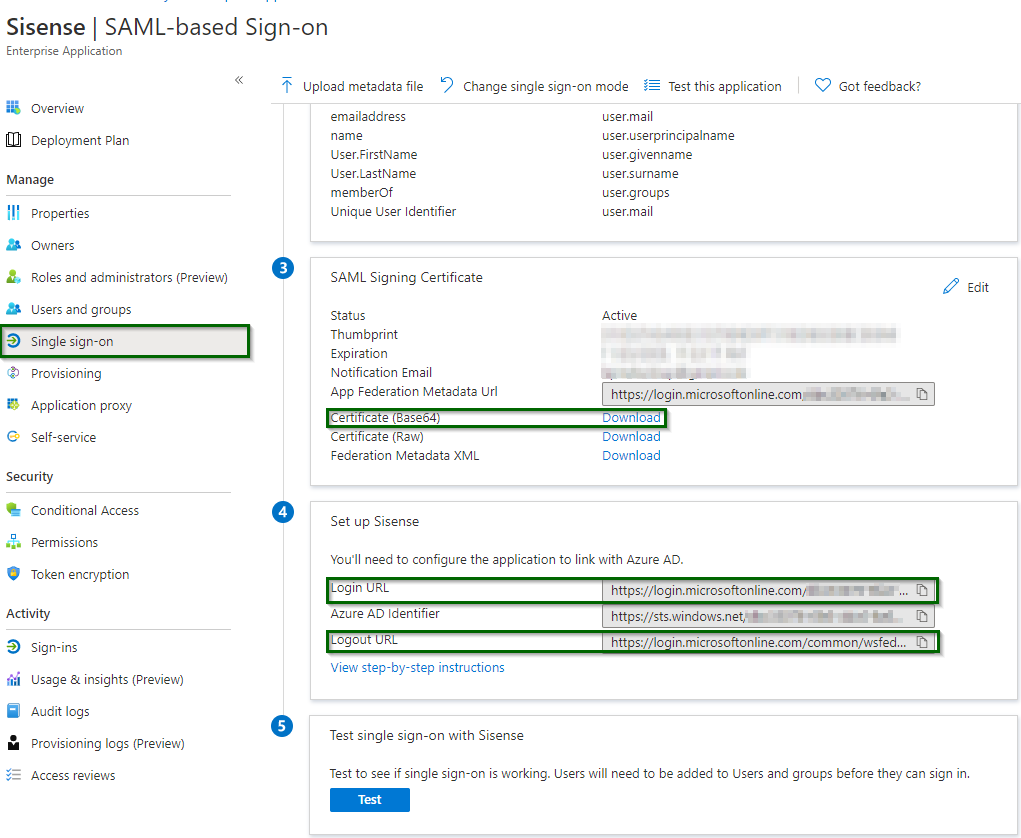Click Roles and administrators icon
This screenshot has width=1021, height=838.
click(x=13, y=277)
